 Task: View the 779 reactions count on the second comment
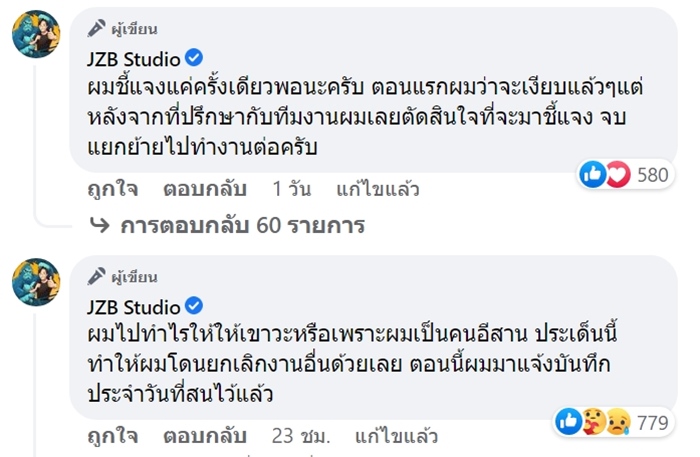pos(652,423)
